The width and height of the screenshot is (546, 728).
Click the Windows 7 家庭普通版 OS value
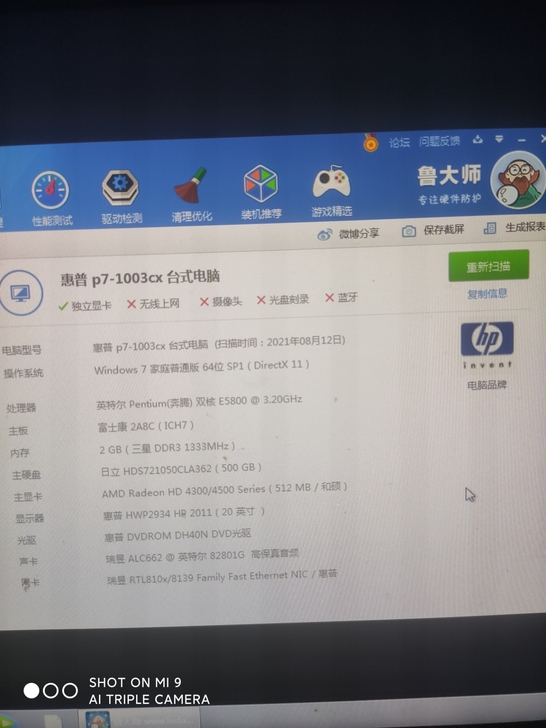(202, 367)
